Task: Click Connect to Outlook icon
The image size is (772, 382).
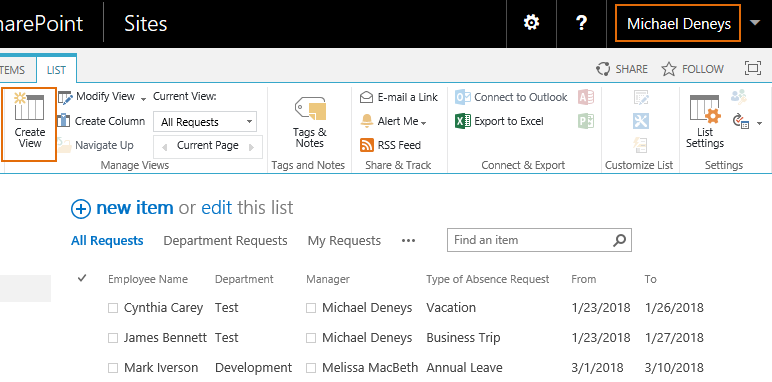Action: coord(463,97)
